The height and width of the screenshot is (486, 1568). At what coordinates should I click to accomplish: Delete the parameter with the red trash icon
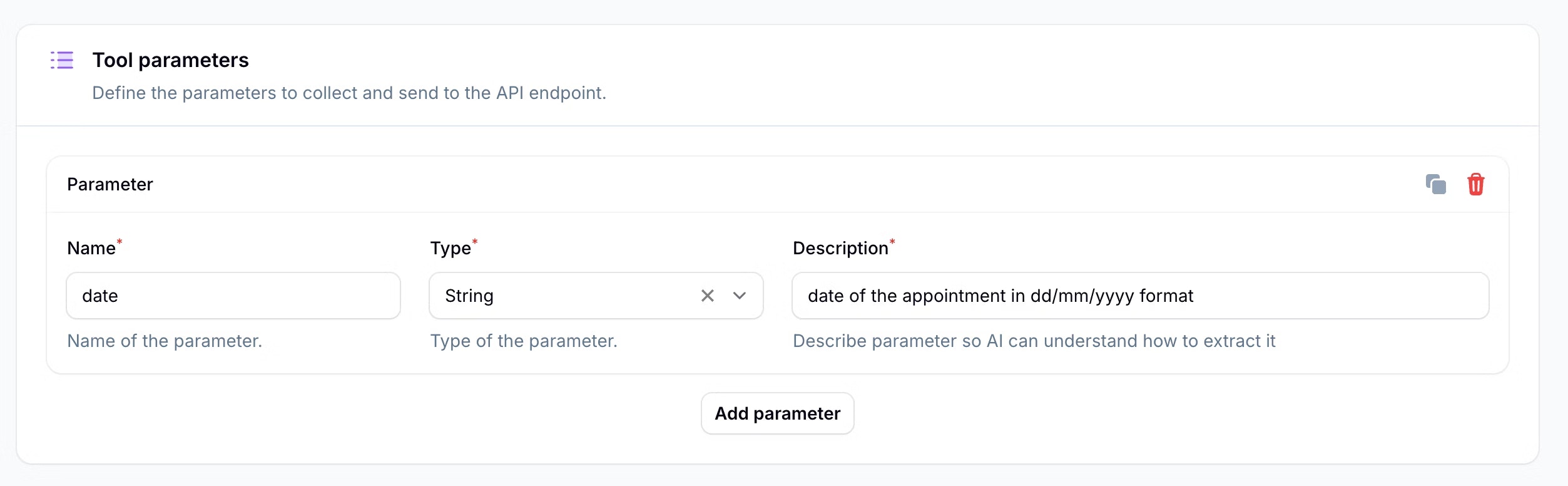tap(1475, 185)
